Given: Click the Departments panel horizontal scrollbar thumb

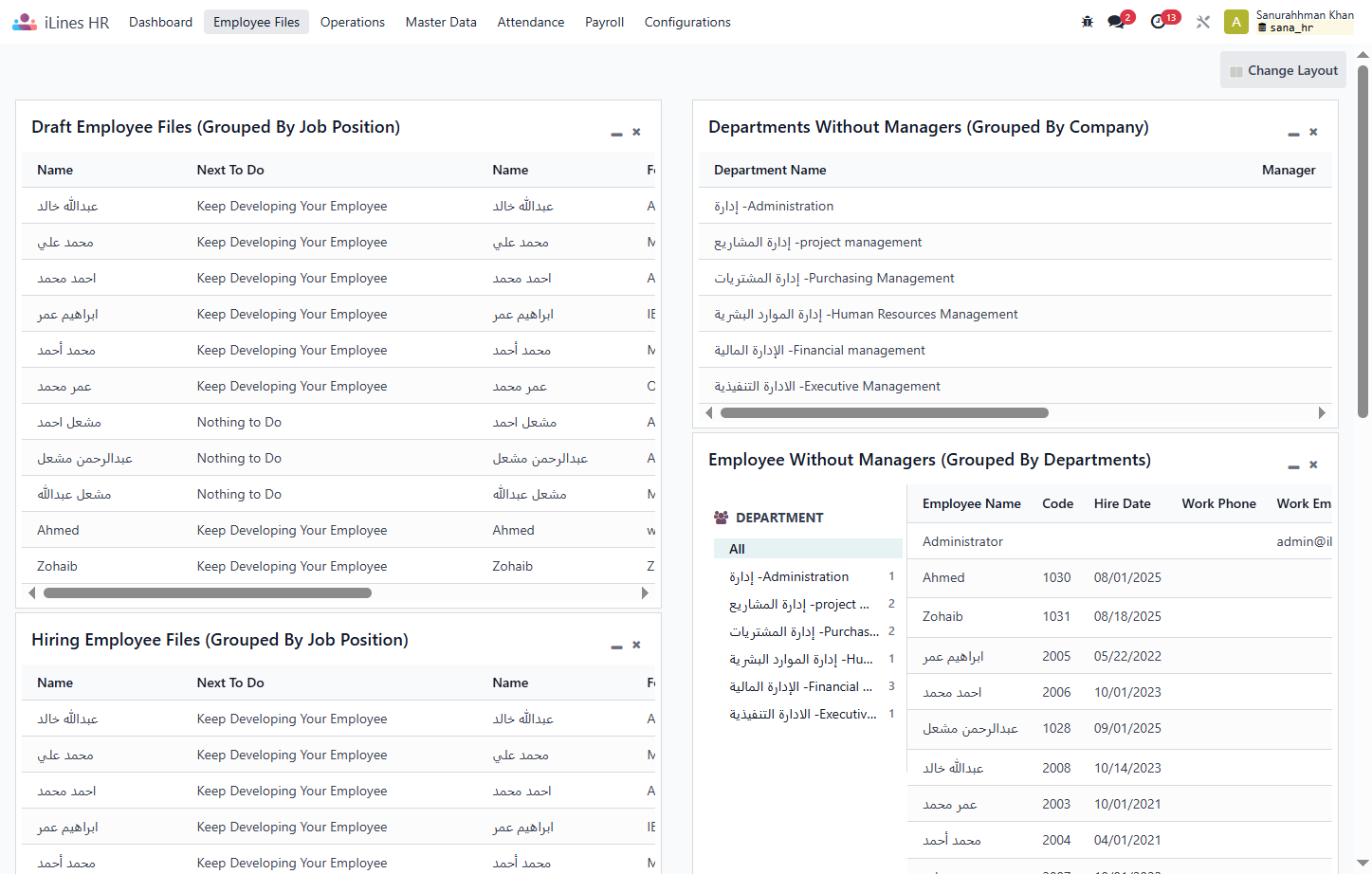Looking at the screenshot, I should (x=885, y=412).
